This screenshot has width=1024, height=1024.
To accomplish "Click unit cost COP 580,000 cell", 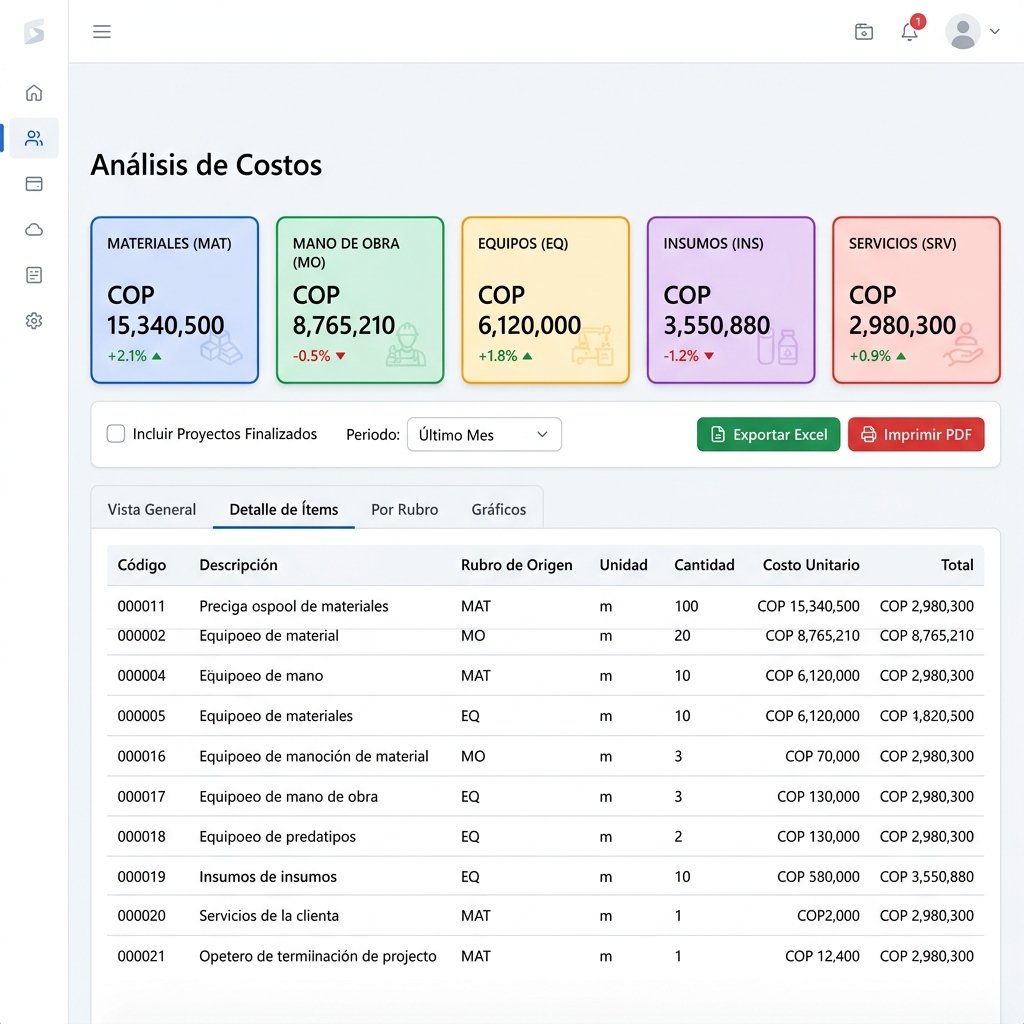I will [x=818, y=876].
